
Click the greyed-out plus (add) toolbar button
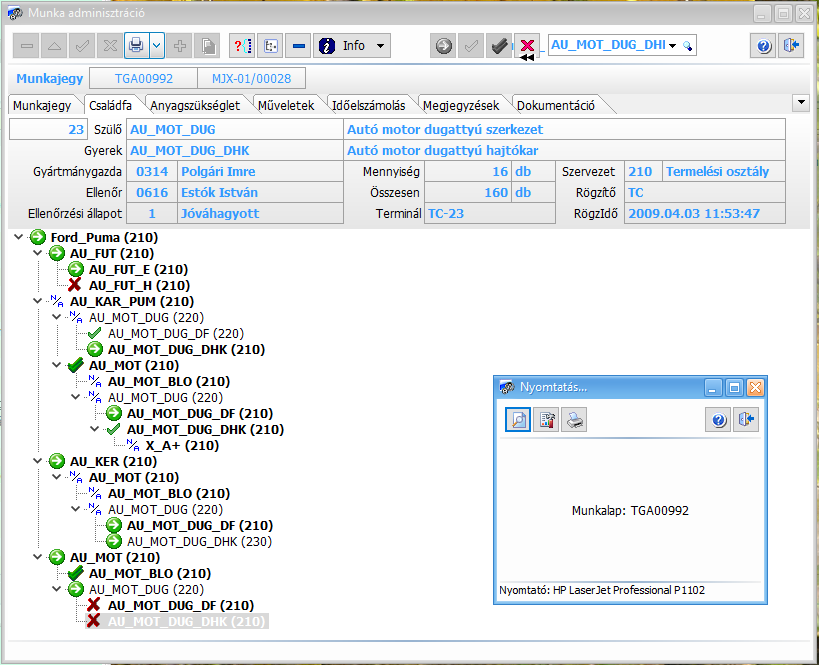coord(180,46)
